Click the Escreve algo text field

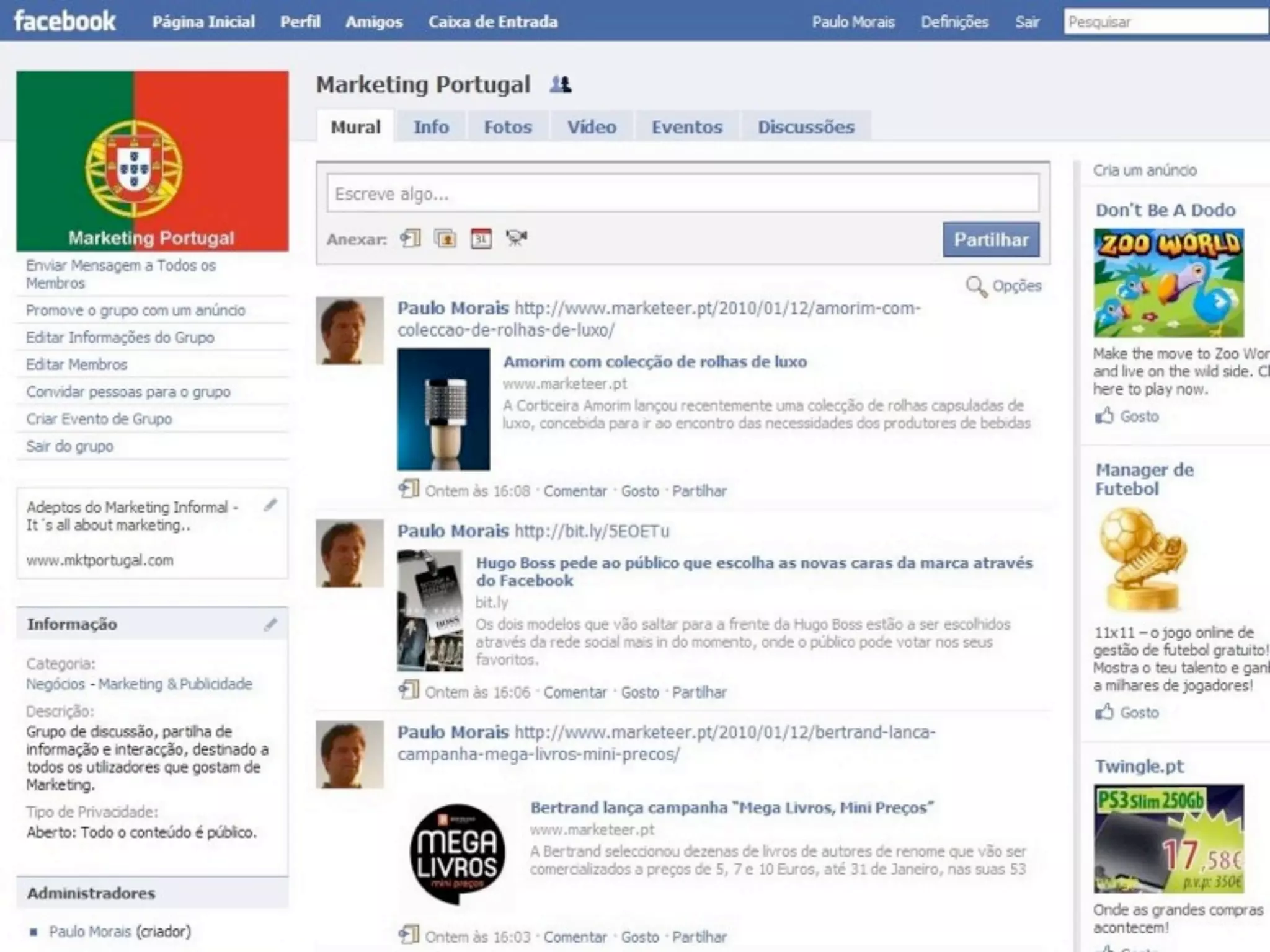click(682, 194)
